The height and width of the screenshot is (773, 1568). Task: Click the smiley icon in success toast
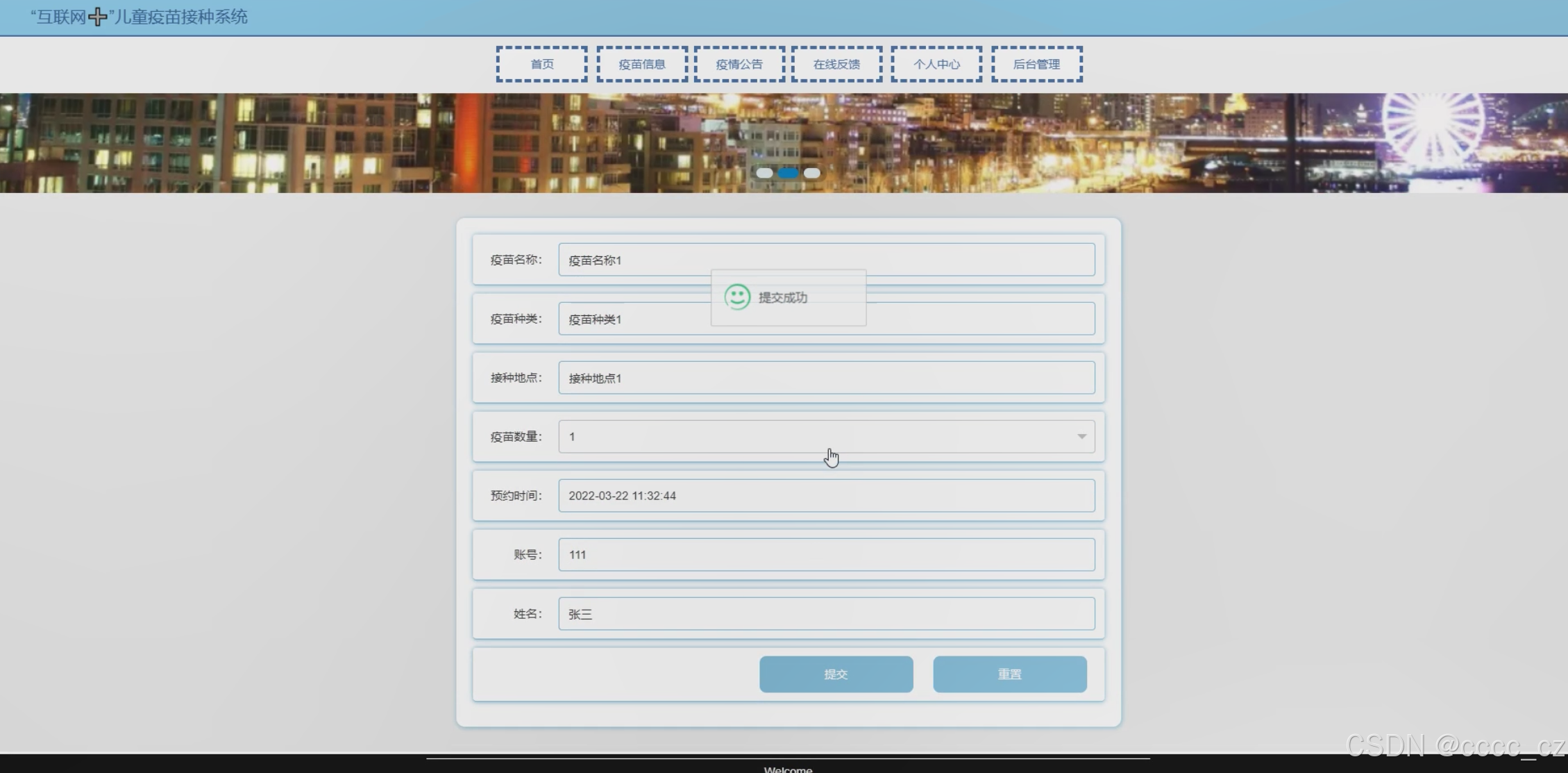click(x=737, y=297)
